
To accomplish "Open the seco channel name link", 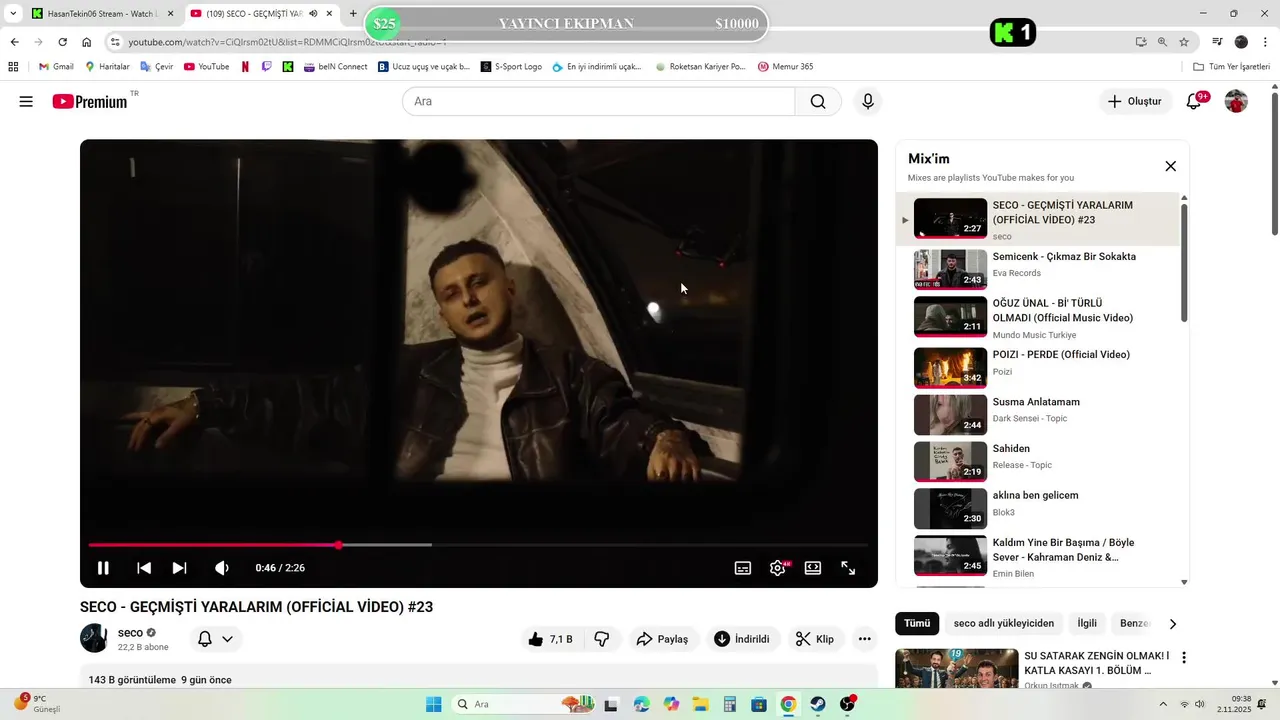I will 130,633.
